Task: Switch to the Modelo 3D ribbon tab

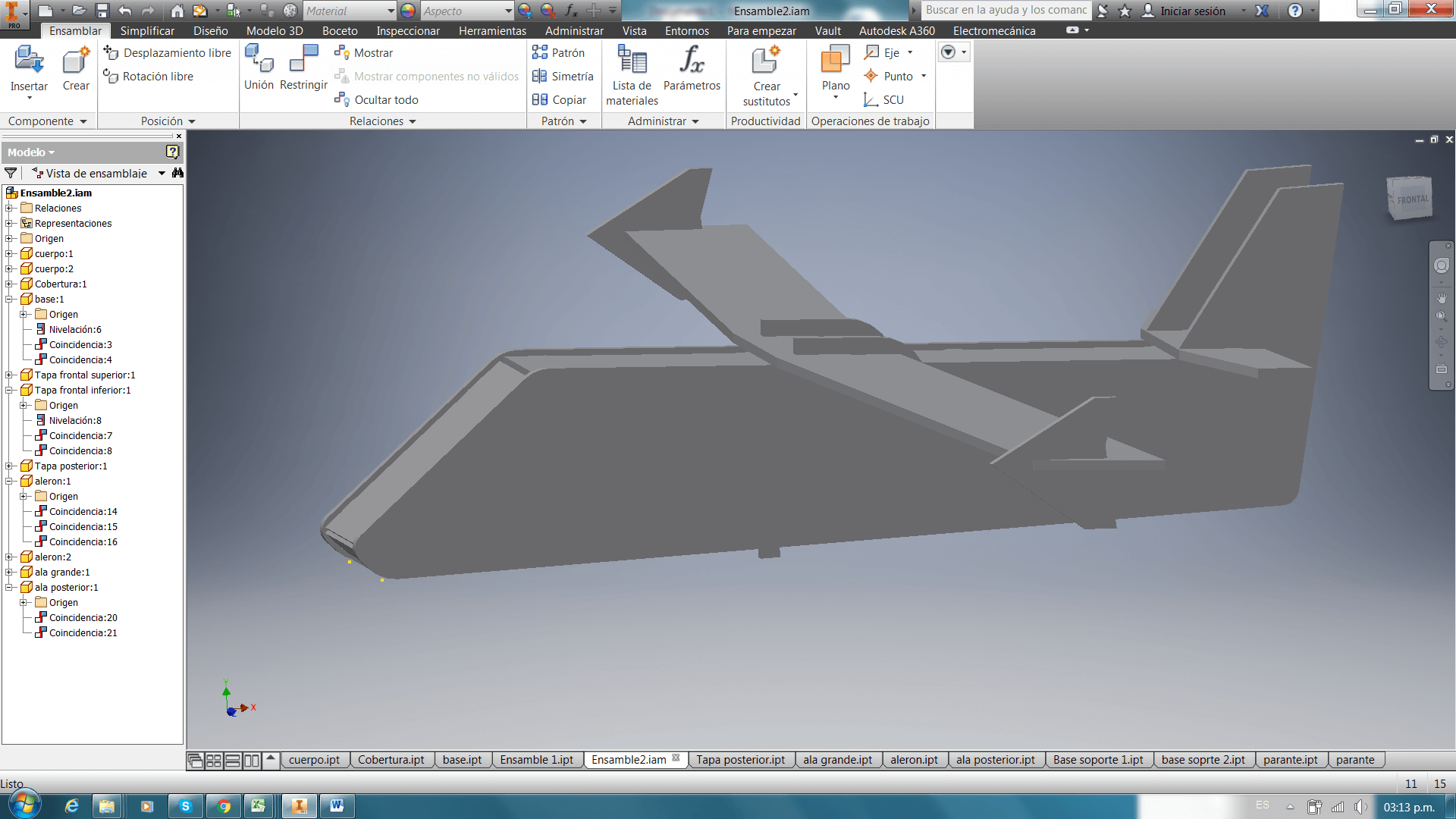Action: point(275,31)
